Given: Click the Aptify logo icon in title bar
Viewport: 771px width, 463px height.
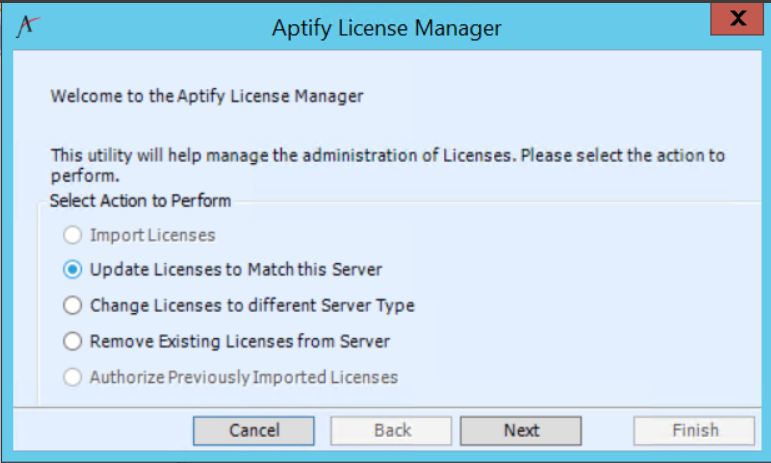Looking at the screenshot, I should point(28,26).
